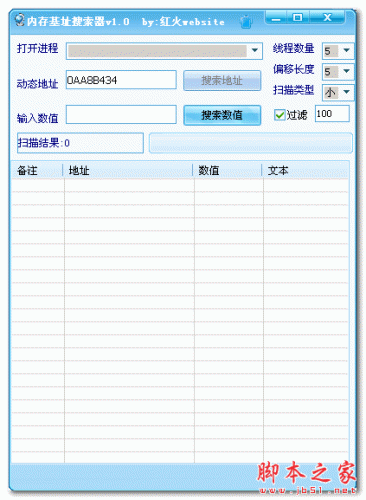Open the 打开进程 process dropdown
The height and width of the screenshot is (500, 366).
pyautogui.click(x=255, y=51)
